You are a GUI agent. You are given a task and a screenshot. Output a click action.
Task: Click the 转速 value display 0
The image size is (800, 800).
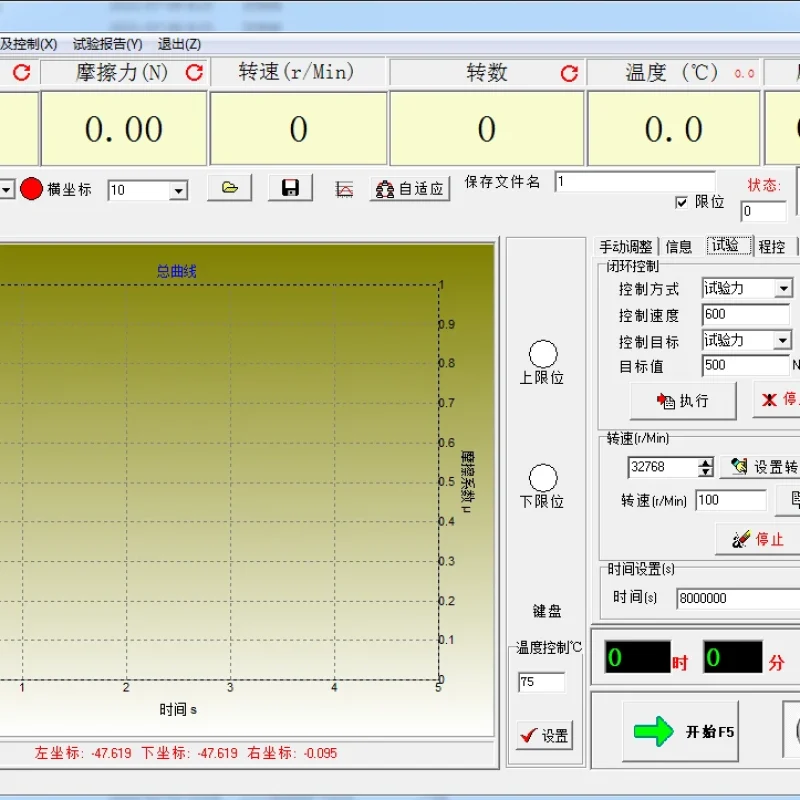[298, 129]
